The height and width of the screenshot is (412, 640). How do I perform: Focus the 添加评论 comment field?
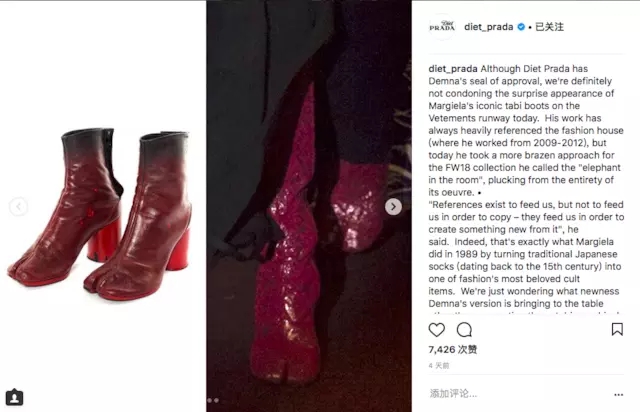518,394
